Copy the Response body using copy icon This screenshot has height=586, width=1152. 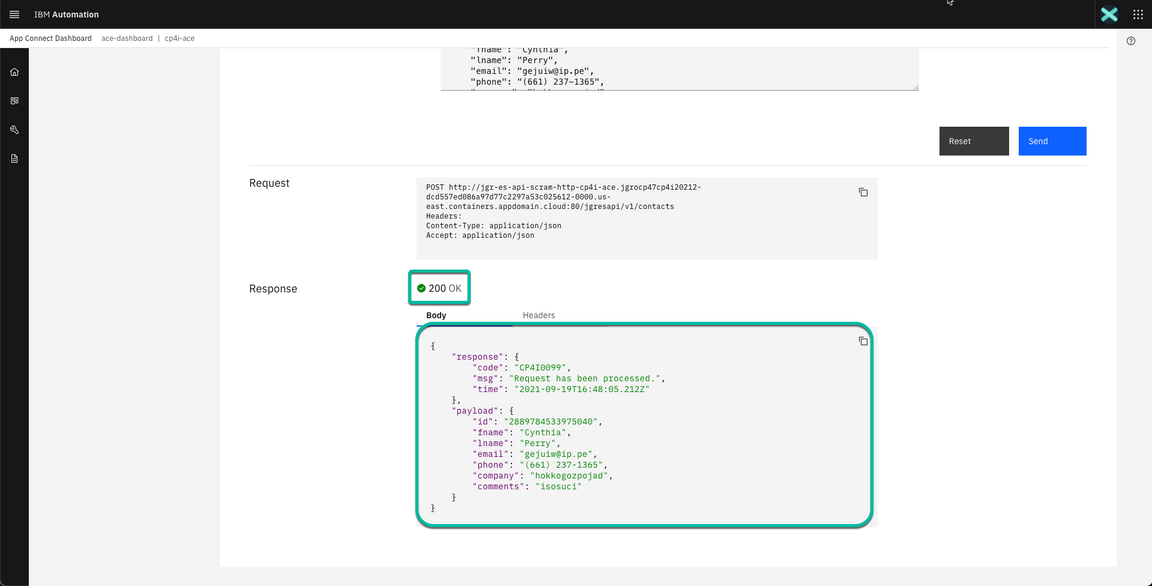(x=863, y=341)
